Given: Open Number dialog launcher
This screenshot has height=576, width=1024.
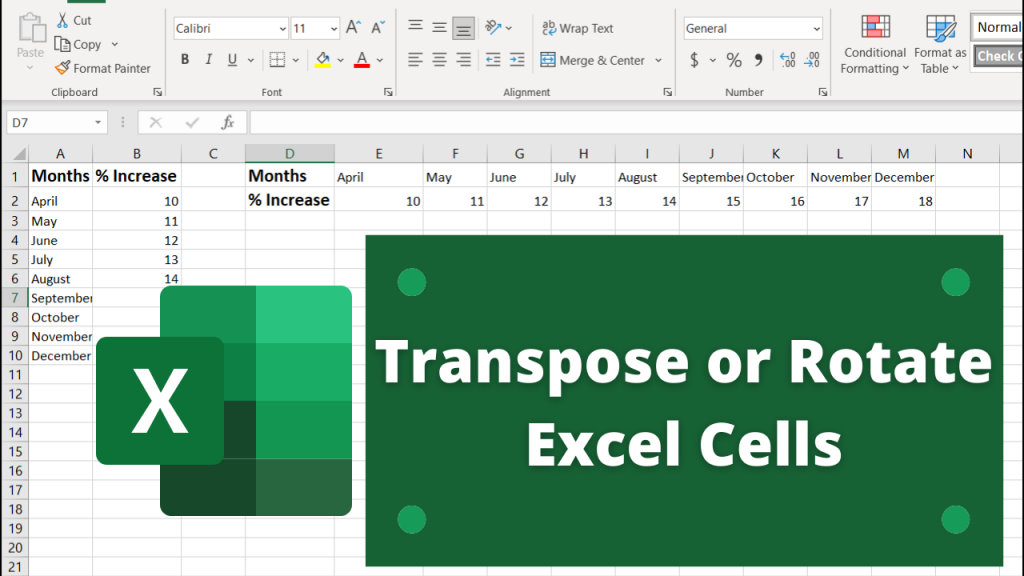Looking at the screenshot, I should pyautogui.click(x=823, y=92).
